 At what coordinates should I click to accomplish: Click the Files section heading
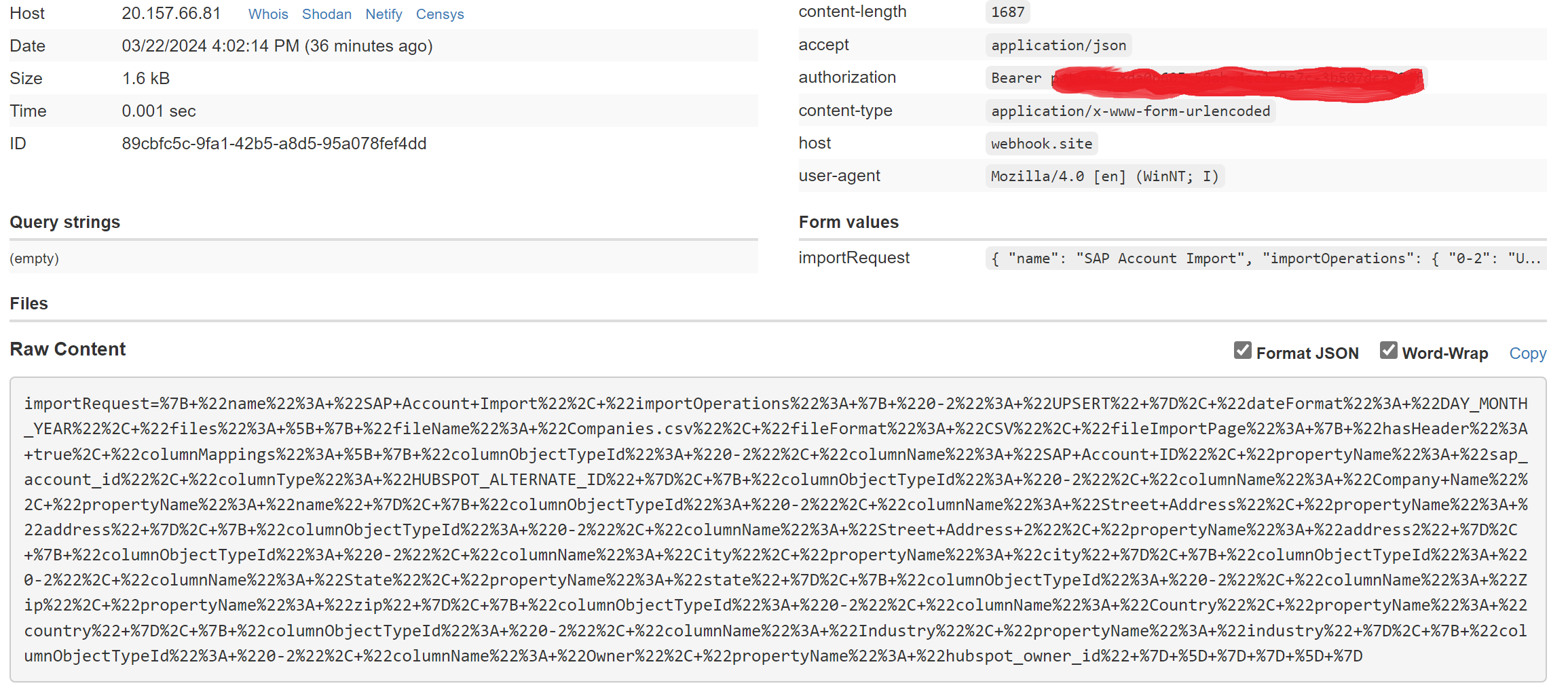click(29, 303)
